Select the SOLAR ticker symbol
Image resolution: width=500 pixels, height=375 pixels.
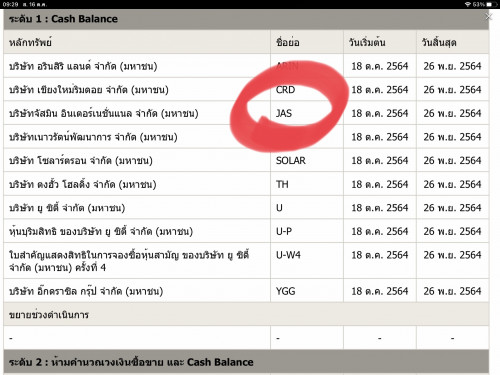291,161
